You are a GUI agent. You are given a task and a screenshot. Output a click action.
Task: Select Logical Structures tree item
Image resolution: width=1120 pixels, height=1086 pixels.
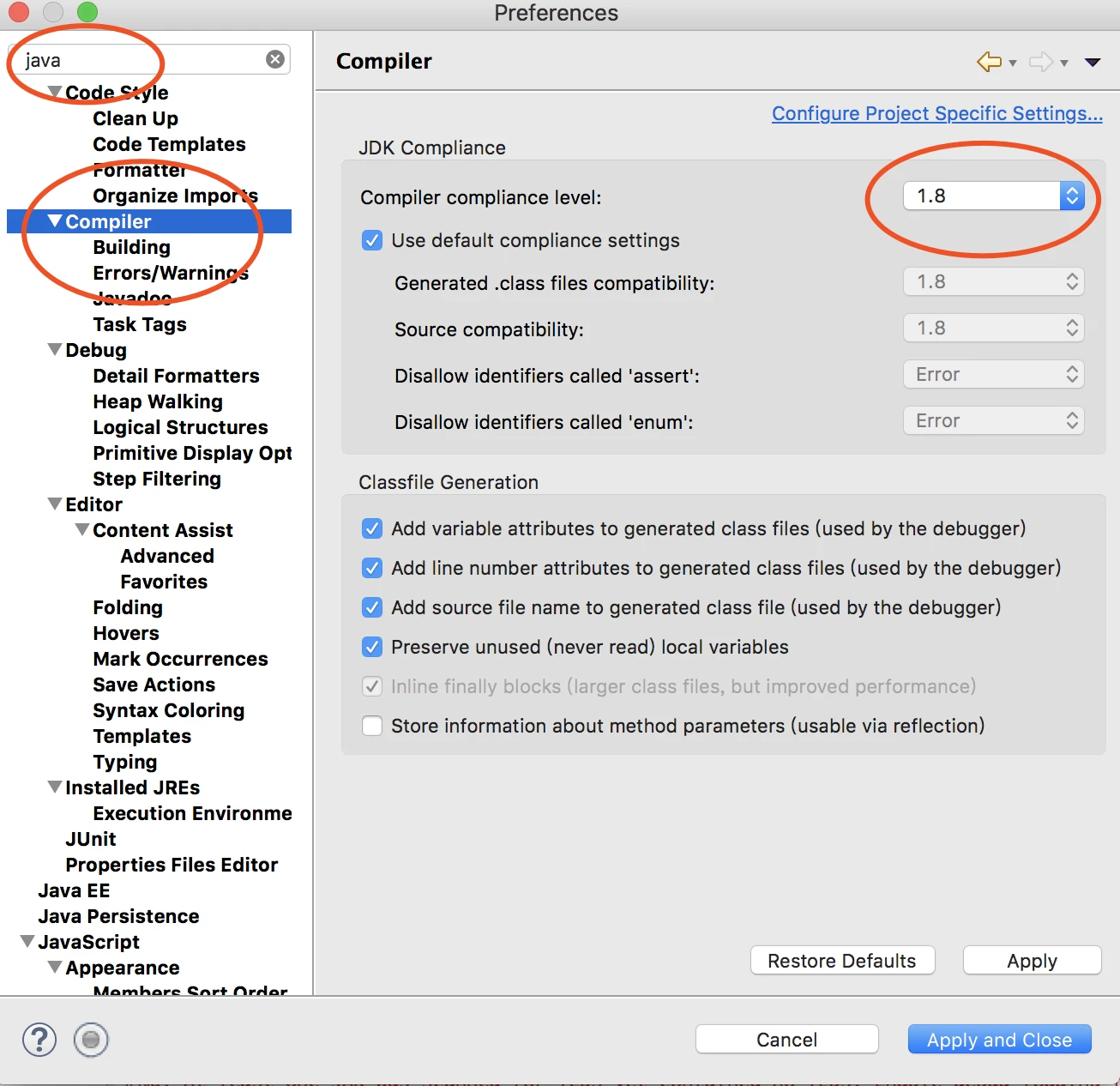click(180, 427)
